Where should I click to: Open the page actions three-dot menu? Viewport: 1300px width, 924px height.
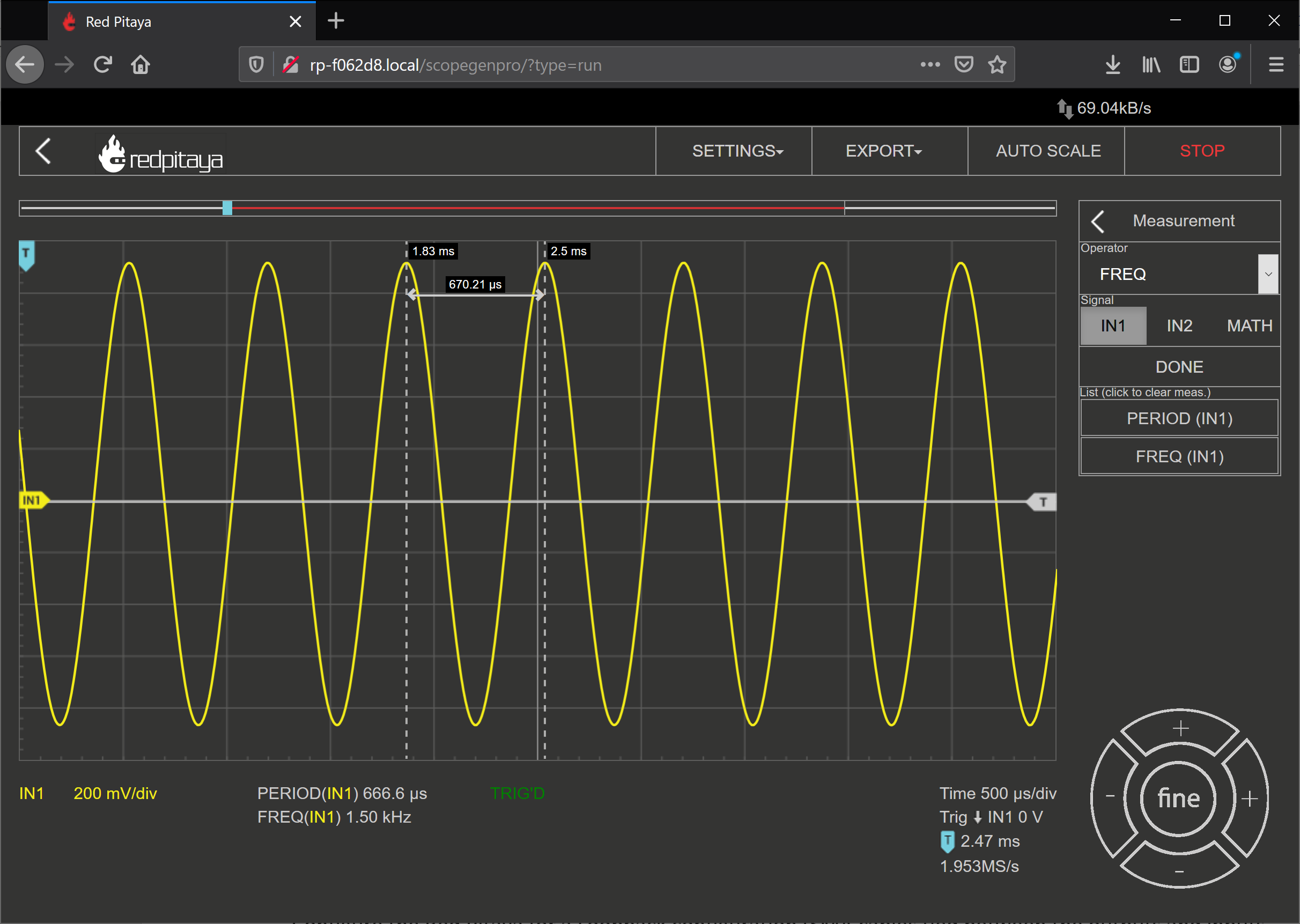[930, 64]
